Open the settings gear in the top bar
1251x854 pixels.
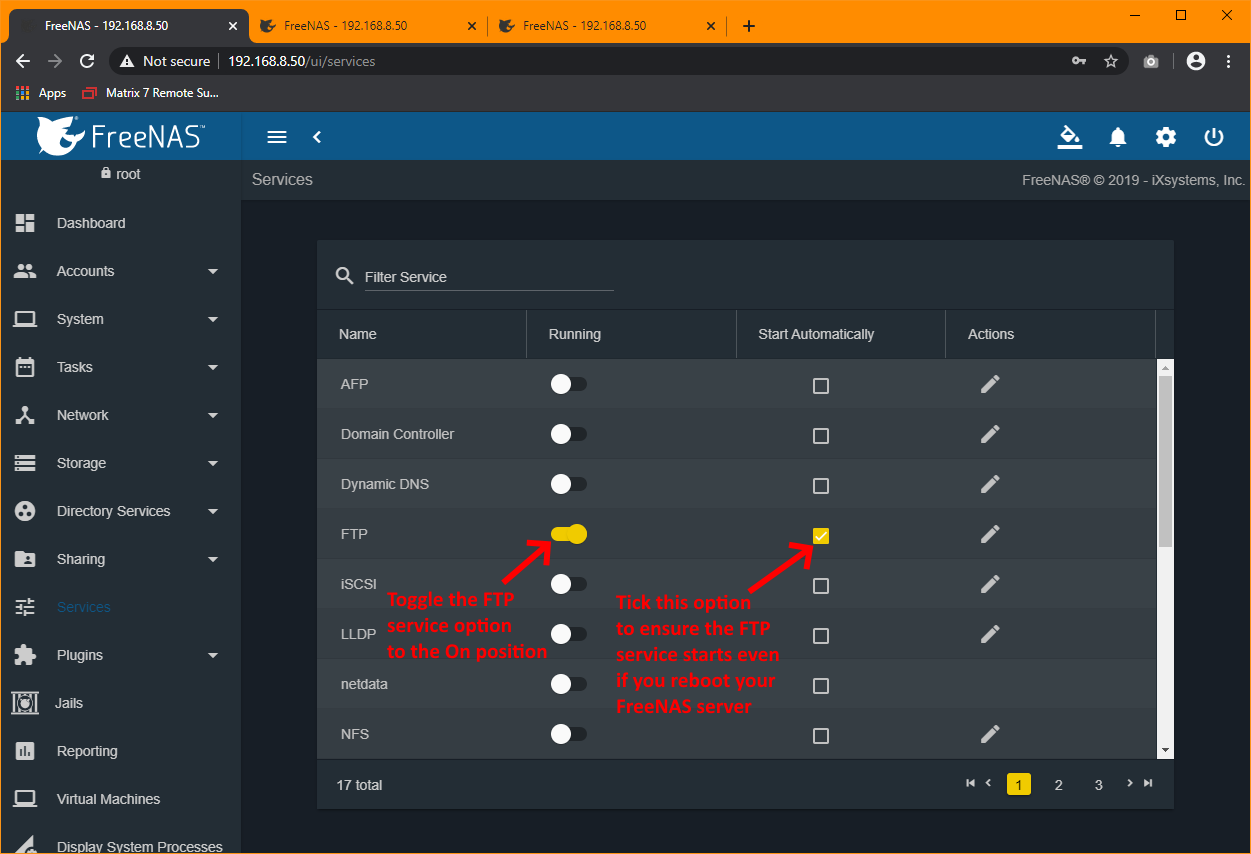tap(1166, 137)
